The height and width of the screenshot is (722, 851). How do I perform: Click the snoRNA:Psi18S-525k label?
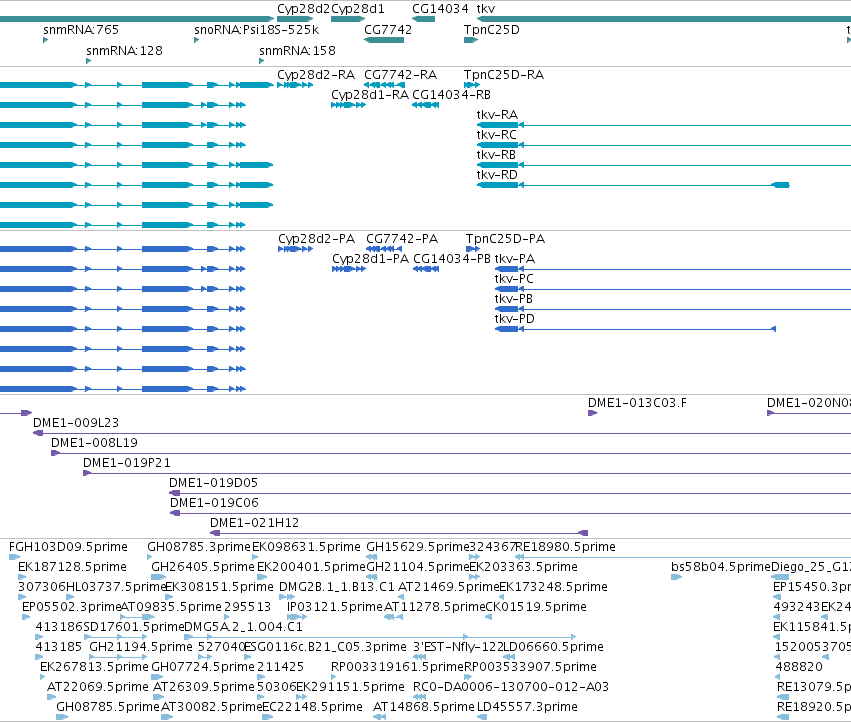(257, 30)
